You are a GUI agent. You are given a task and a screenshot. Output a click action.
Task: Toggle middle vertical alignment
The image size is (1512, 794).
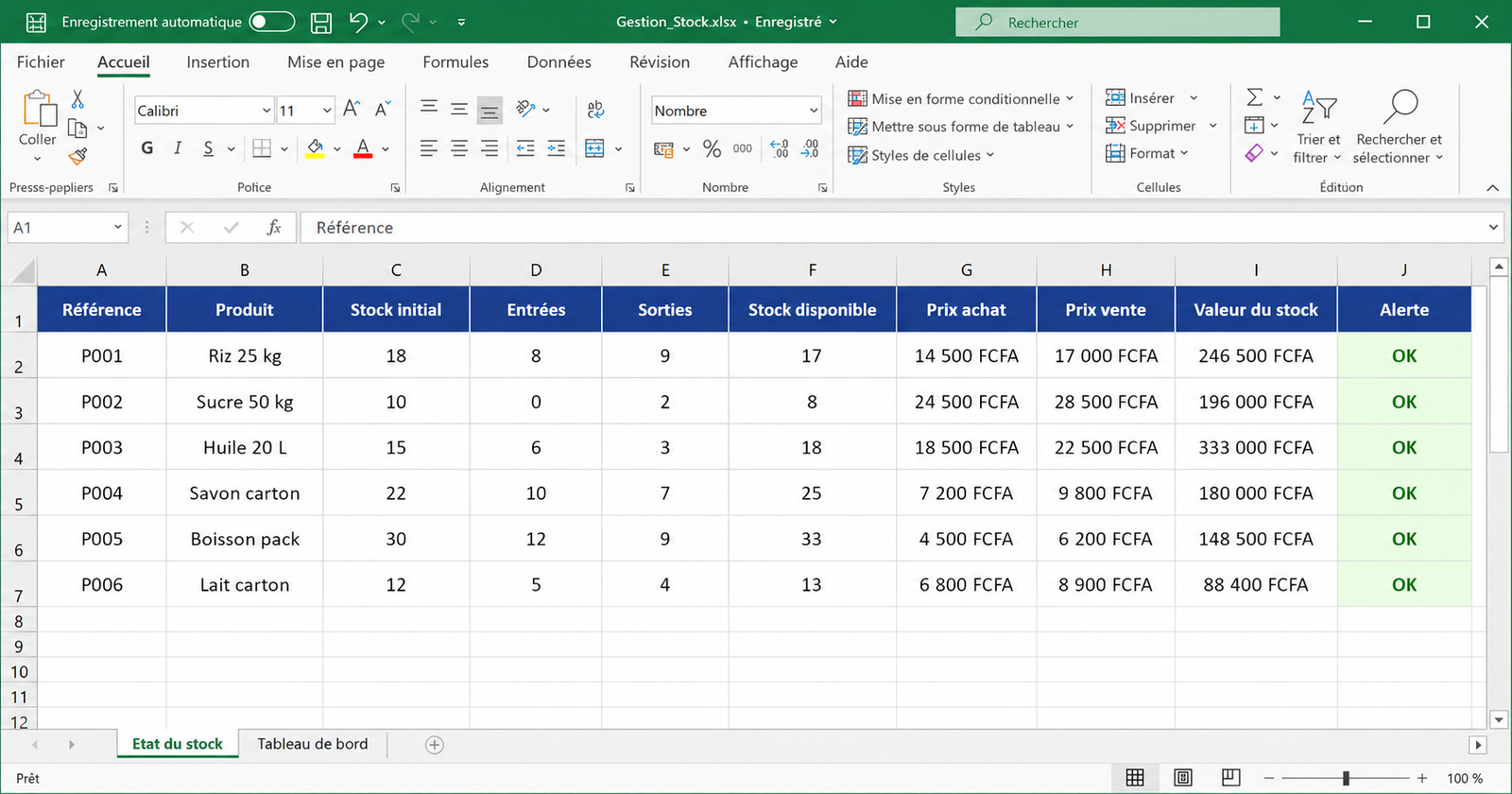pyautogui.click(x=459, y=110)
